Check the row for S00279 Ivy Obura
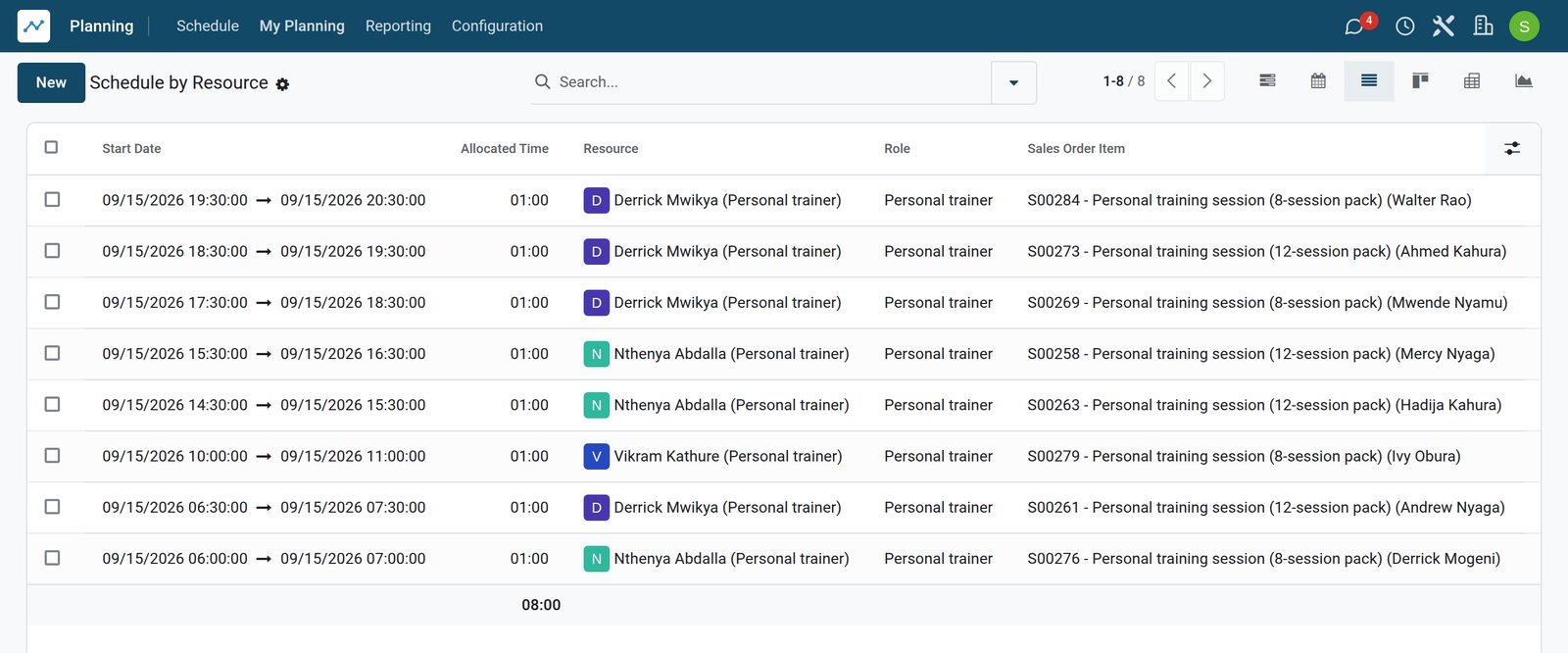The image size is (1568, 653). [52, 455]
